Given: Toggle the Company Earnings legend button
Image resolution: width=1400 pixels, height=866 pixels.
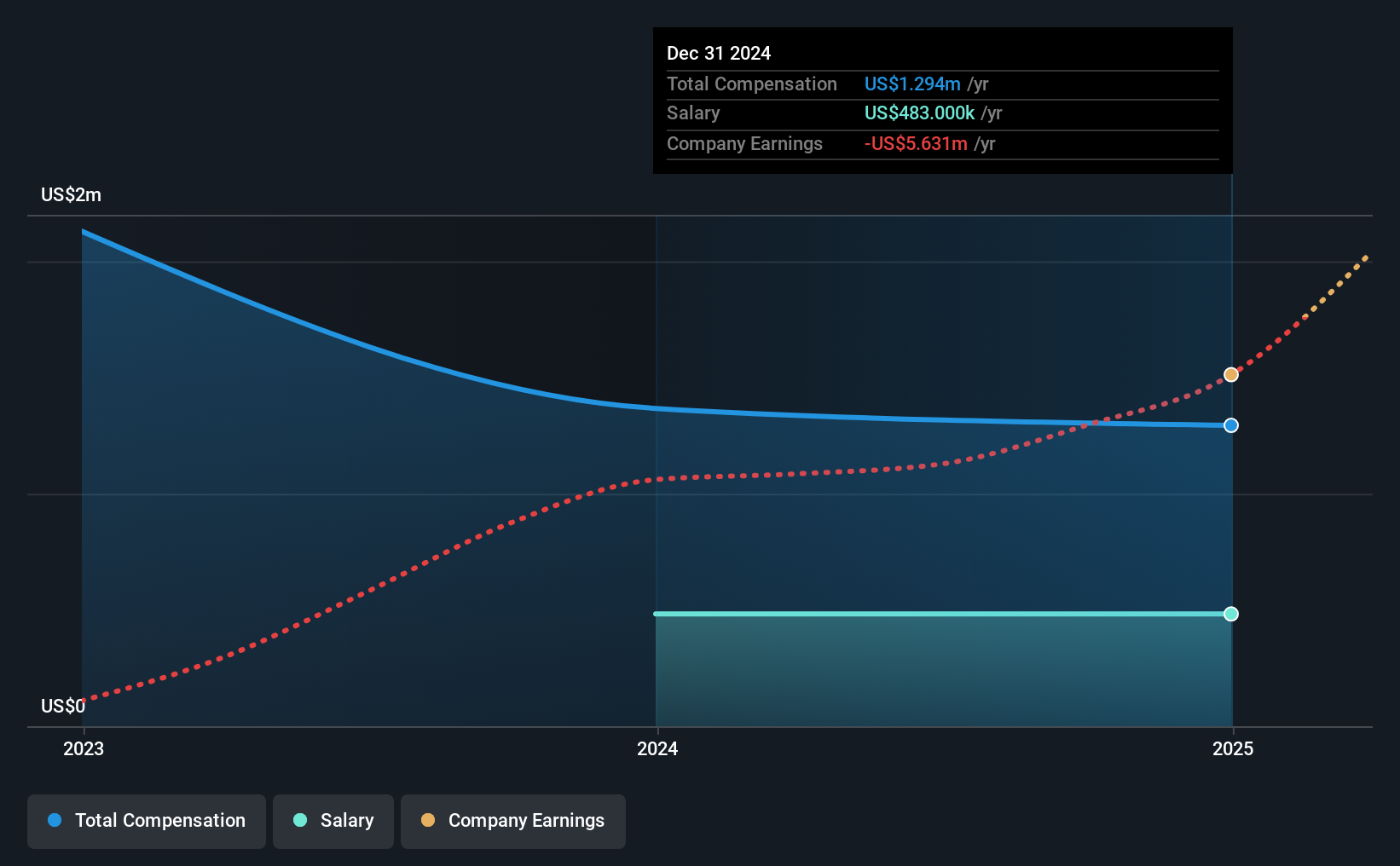Looking at the screenshot, I should coord(513,821).
